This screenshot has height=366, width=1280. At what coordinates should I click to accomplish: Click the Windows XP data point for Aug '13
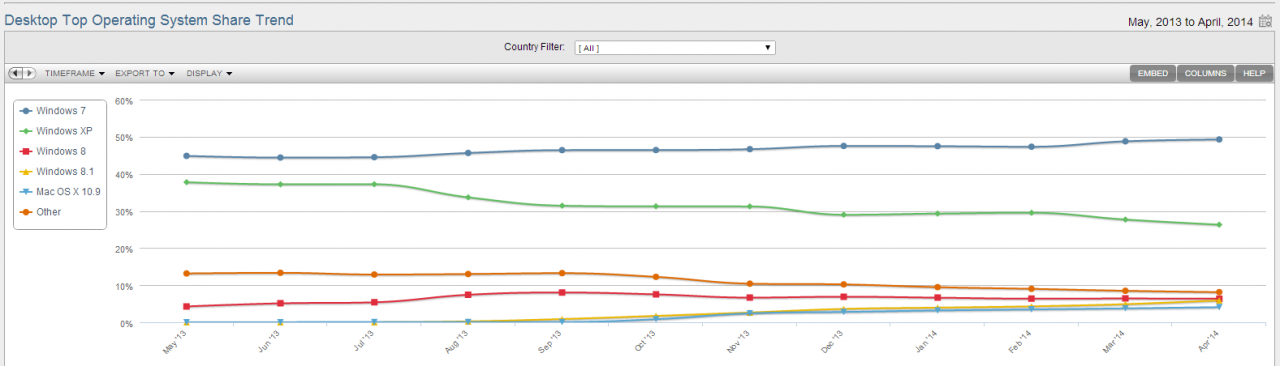pos(468,197)
